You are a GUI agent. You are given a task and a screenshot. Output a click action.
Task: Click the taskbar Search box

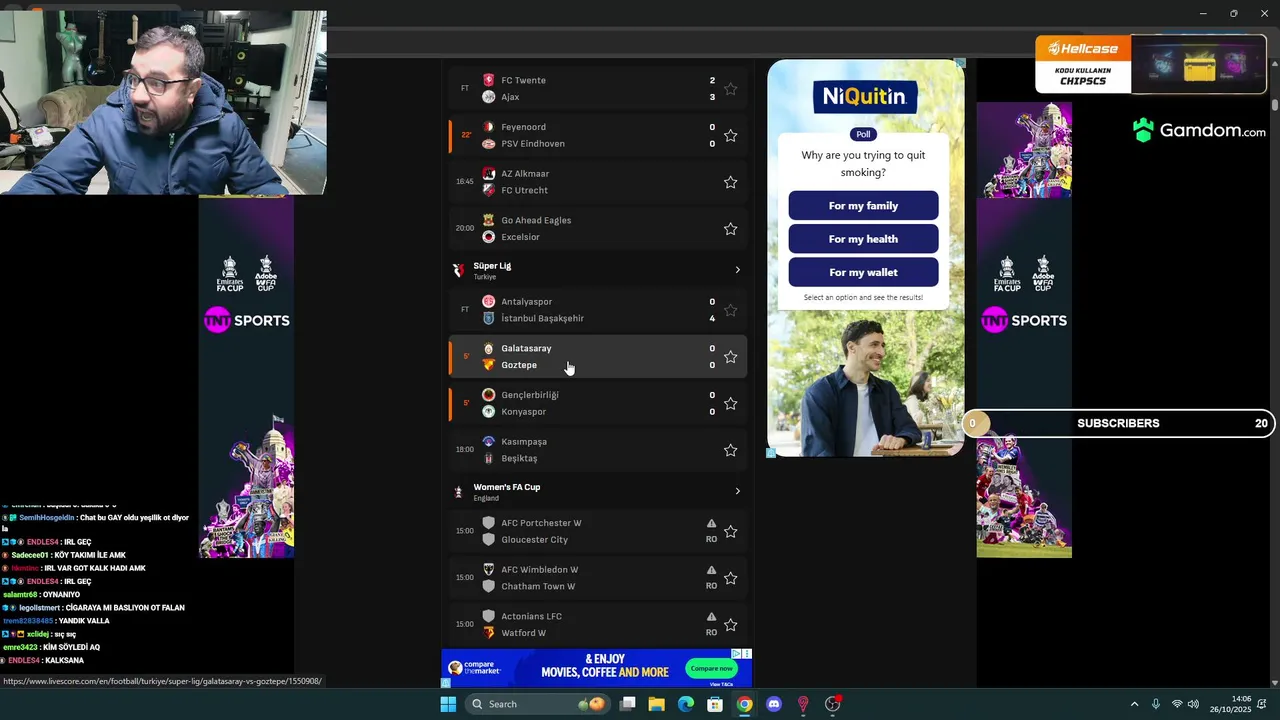[536, 704]
